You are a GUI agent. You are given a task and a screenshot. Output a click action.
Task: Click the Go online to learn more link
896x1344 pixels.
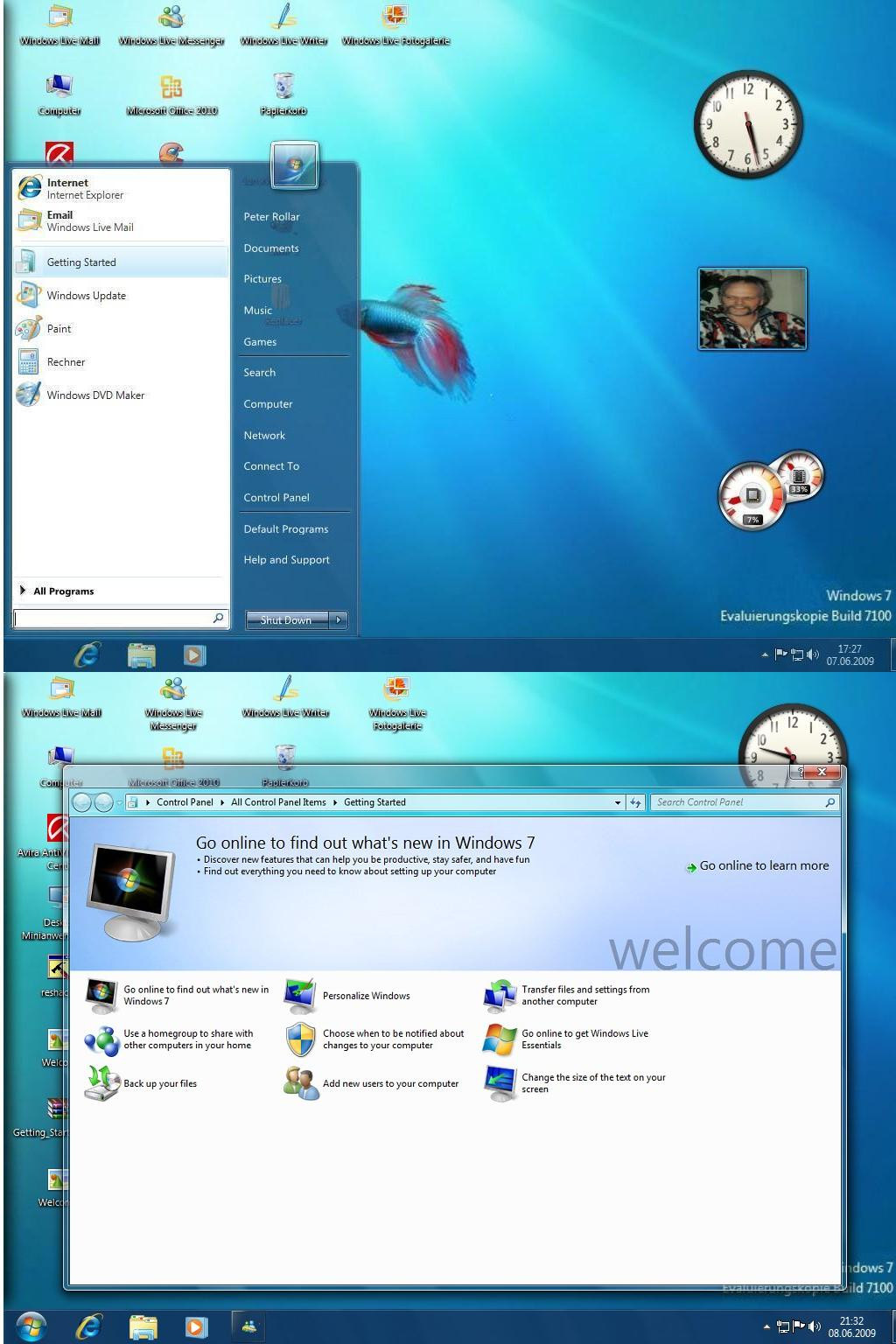pyautogui.click(x=764, y=866)
